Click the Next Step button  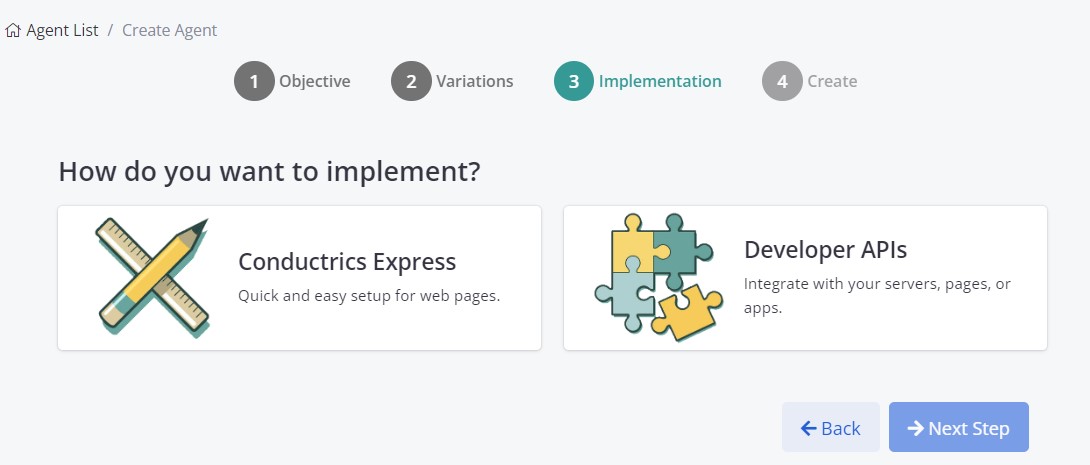[x=959, y=427]
